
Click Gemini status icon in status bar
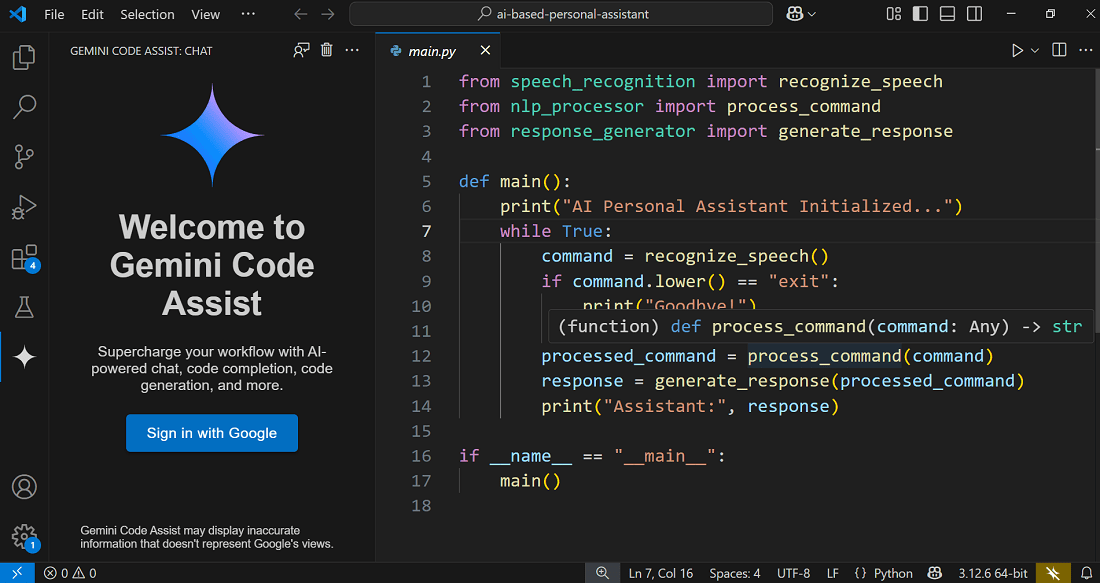coord(1053,573)
